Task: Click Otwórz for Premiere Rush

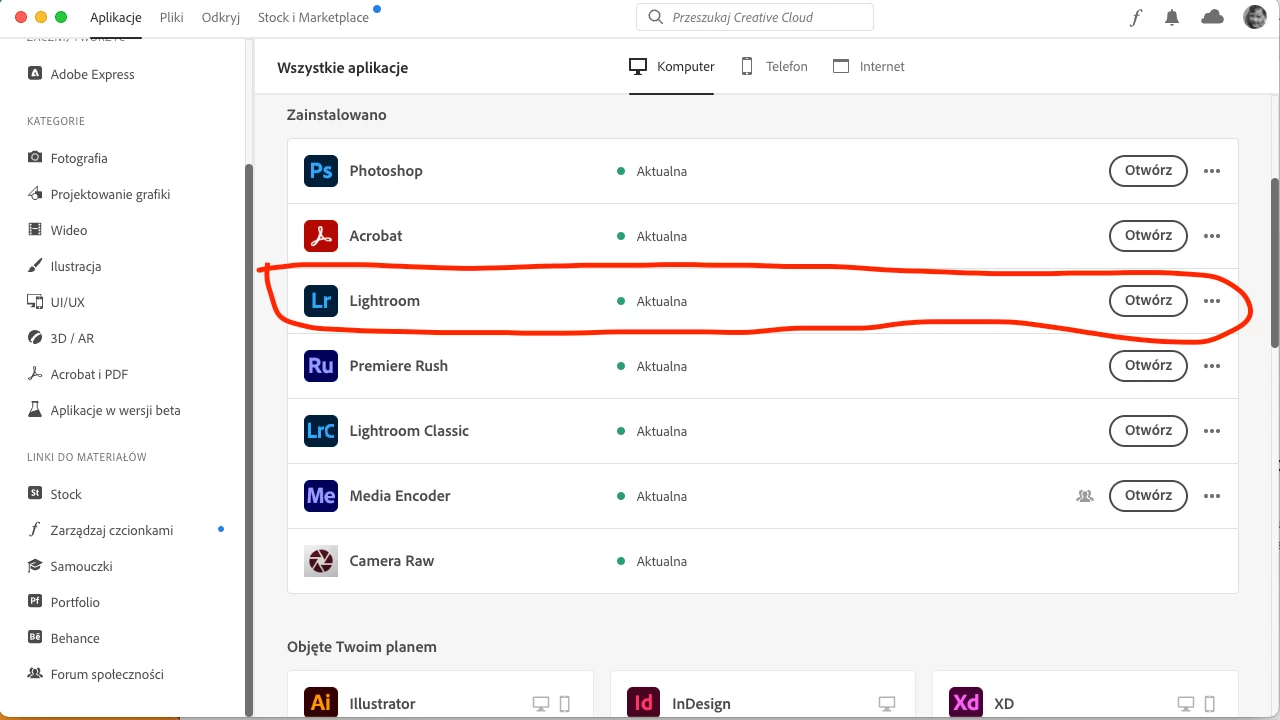Action: tap(1148, 365)
